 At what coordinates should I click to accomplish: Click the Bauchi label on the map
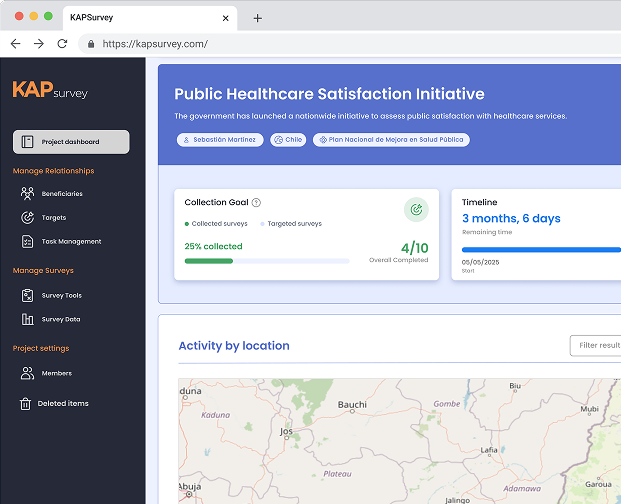point(352,405)
